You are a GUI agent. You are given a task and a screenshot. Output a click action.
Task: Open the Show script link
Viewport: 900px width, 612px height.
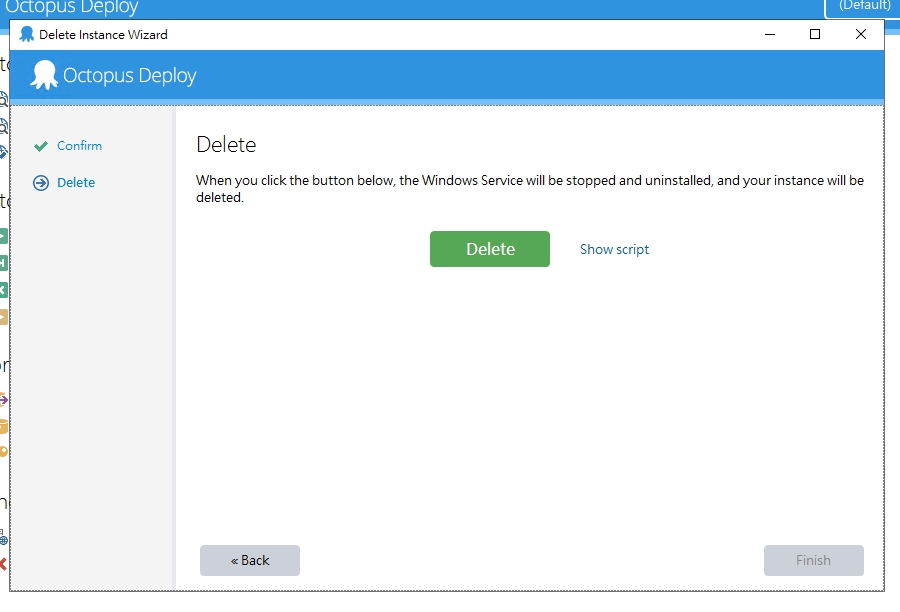pyautogui.click(x=614, y=249)
